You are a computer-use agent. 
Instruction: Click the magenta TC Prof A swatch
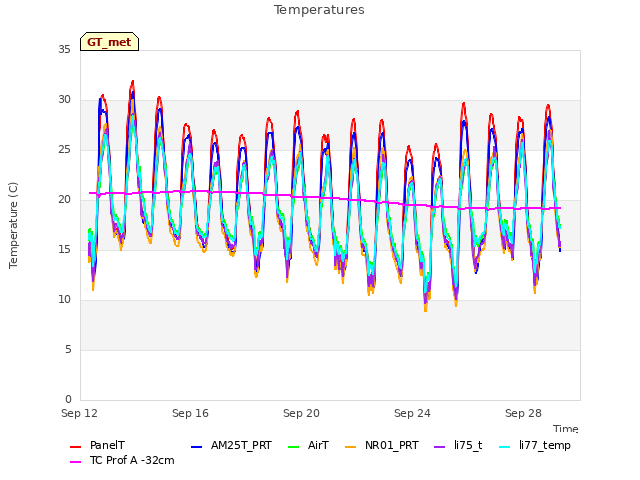point(76,462)
